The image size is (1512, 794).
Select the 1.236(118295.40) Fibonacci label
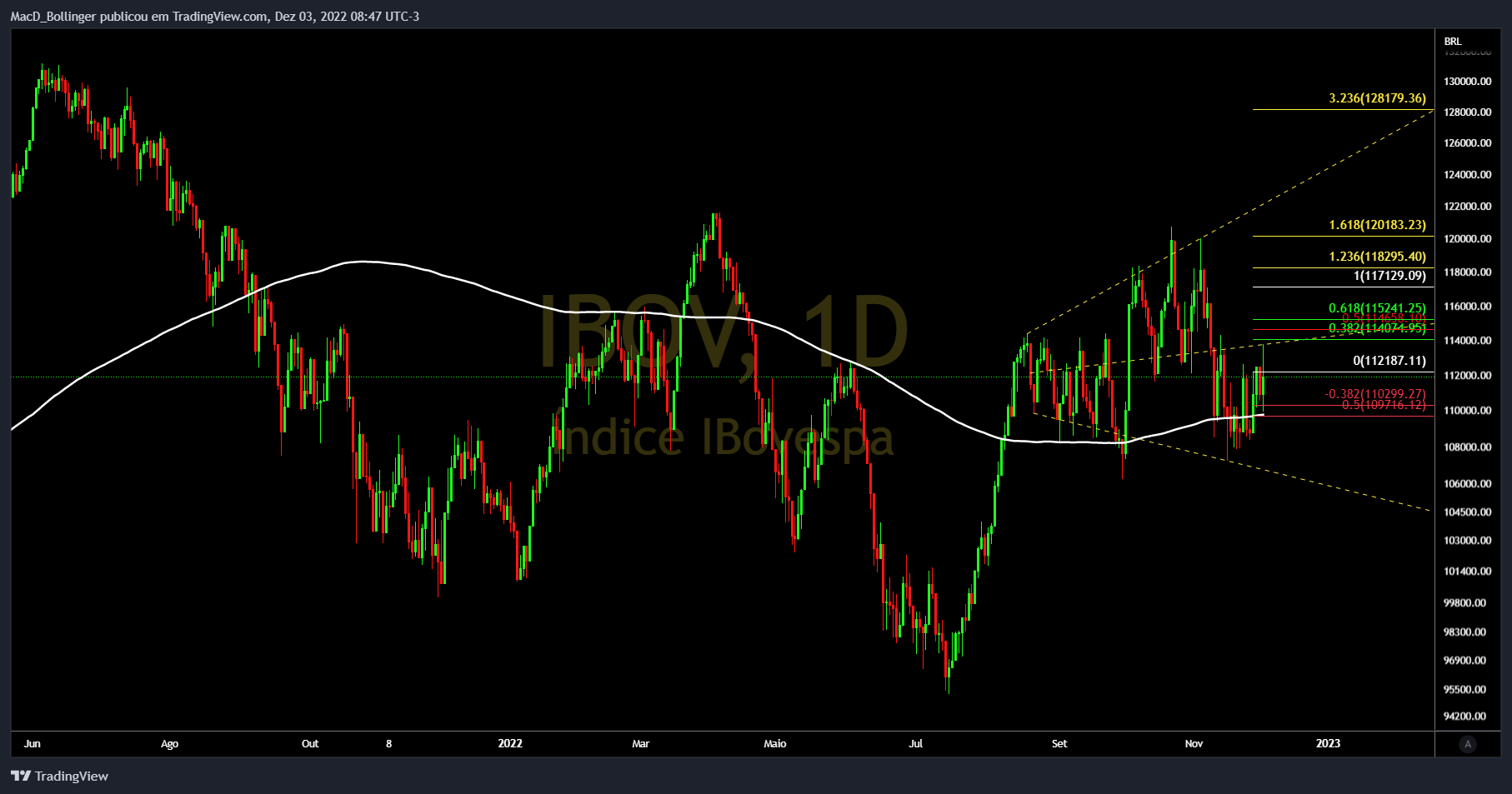pyautogui.click(x=1377, y=257)
